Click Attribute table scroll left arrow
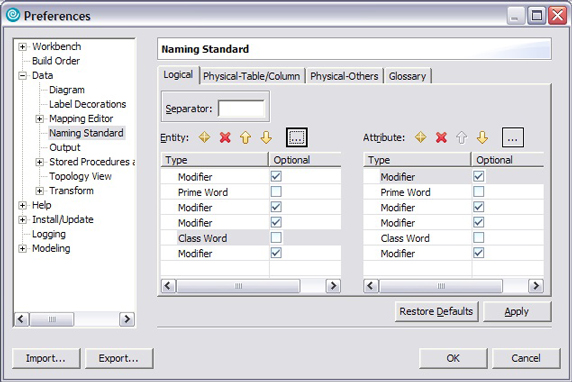This screenshot has height=382, width=572. point(371,286)
